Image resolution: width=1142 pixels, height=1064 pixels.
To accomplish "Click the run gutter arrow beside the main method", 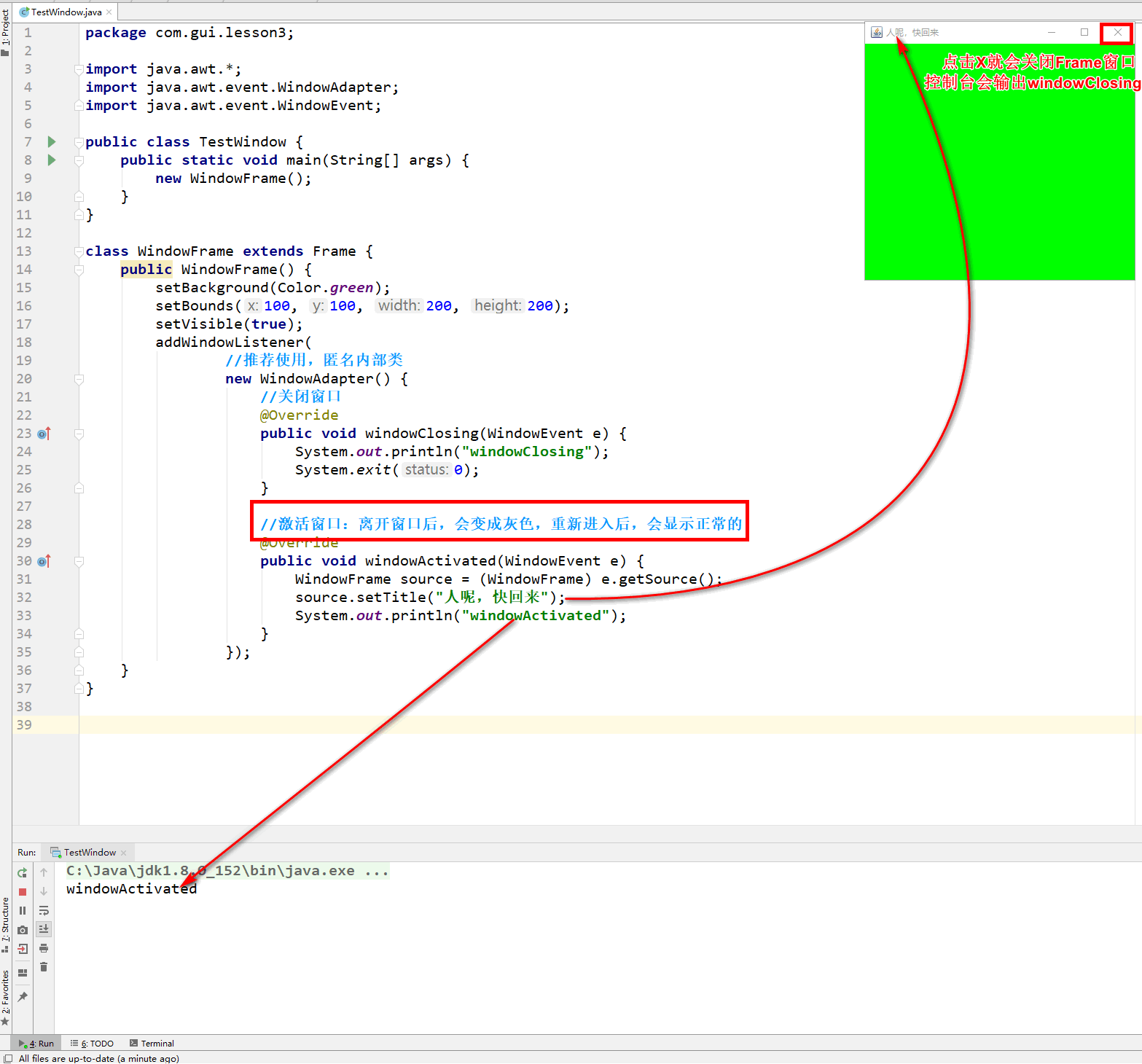I will point(52,160).
